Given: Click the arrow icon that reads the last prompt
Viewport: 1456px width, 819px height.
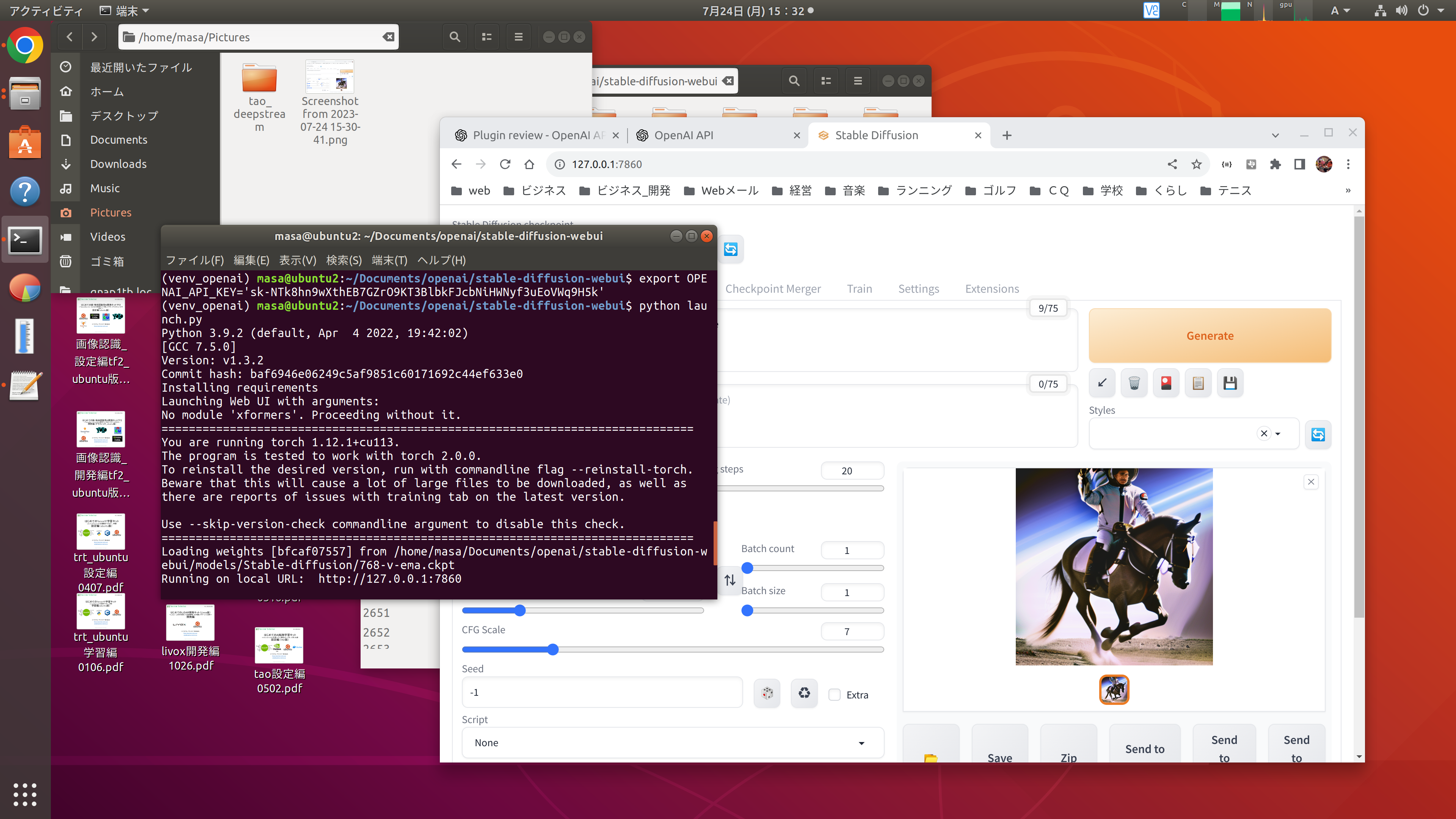Looking at the screenshot, I should (x=1101, y=383).
